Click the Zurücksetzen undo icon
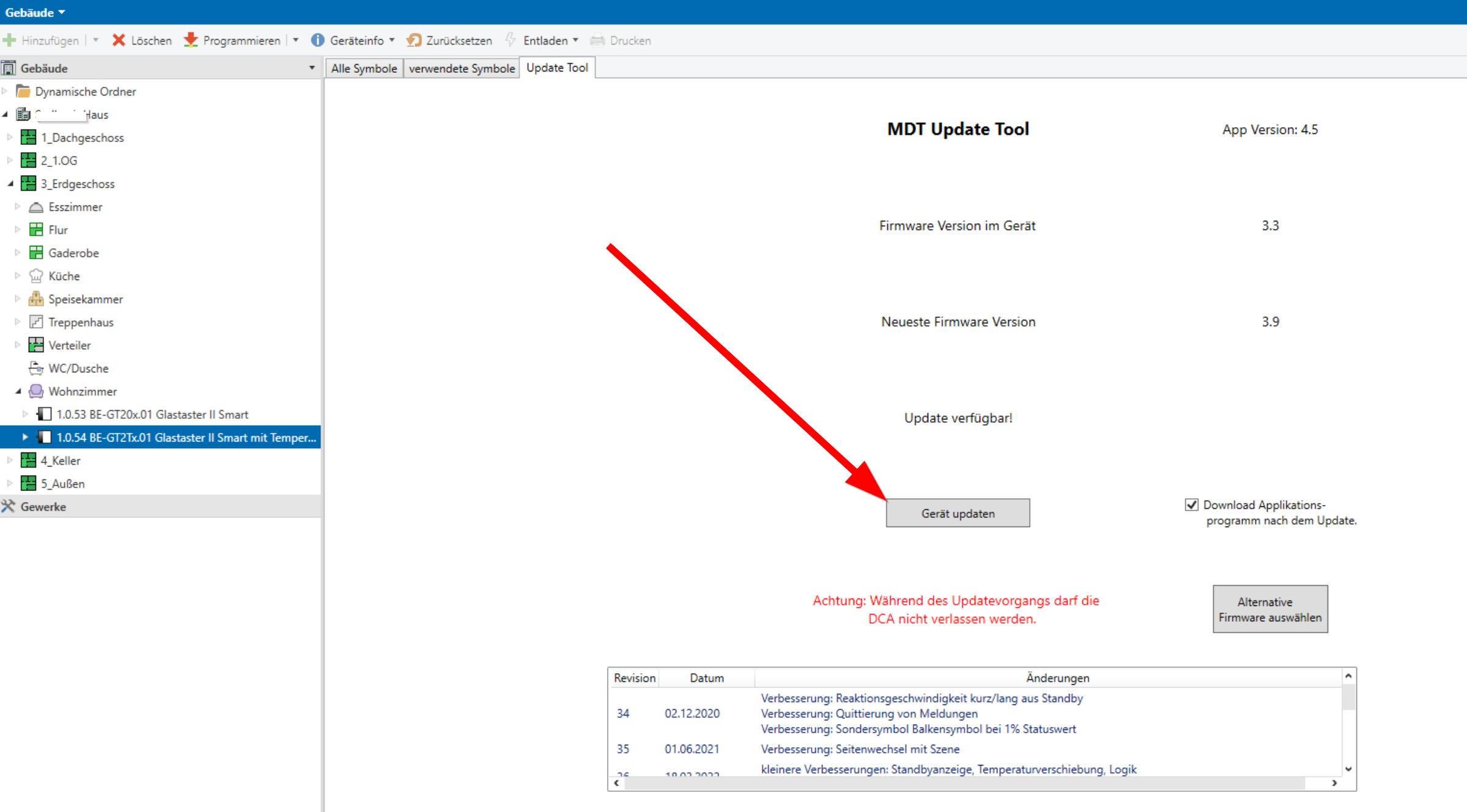1467x812 pixels. (x=414, y=40)
